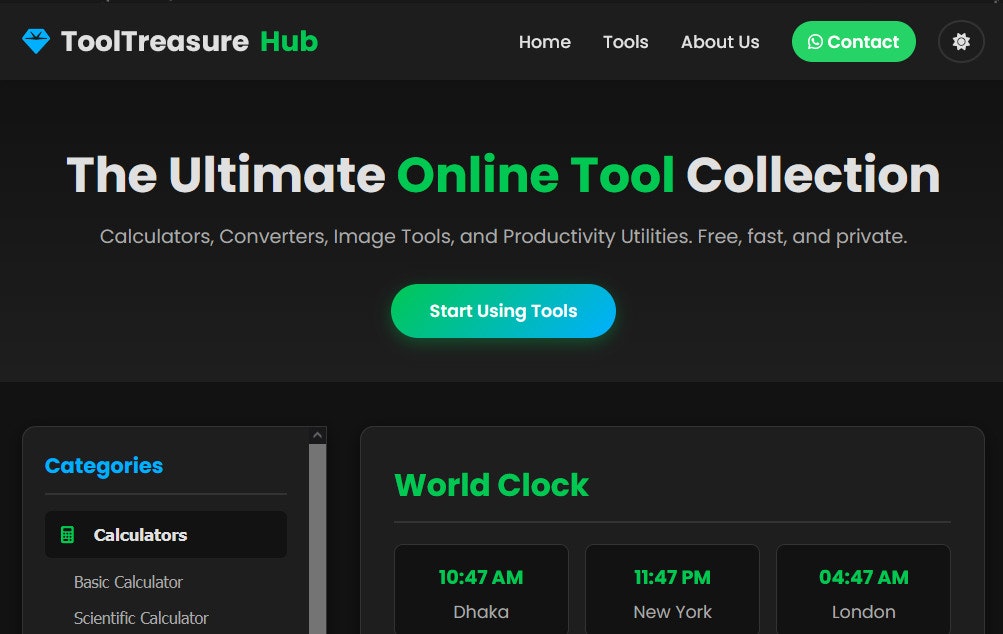Click the ToolTreasure Hub diamond logo

[x=36, y=41]
